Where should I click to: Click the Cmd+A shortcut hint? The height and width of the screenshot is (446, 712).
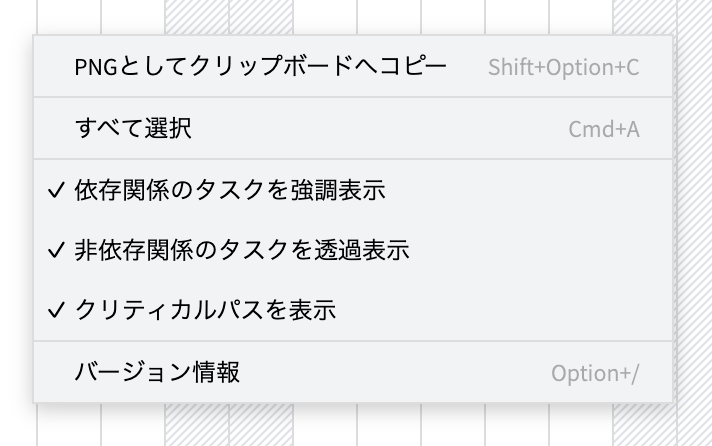click(x=603, y=129)
